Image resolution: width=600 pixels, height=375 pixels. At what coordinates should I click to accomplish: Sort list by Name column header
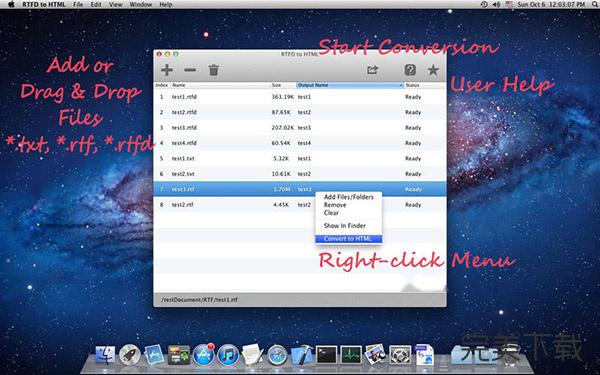[220, 85]
